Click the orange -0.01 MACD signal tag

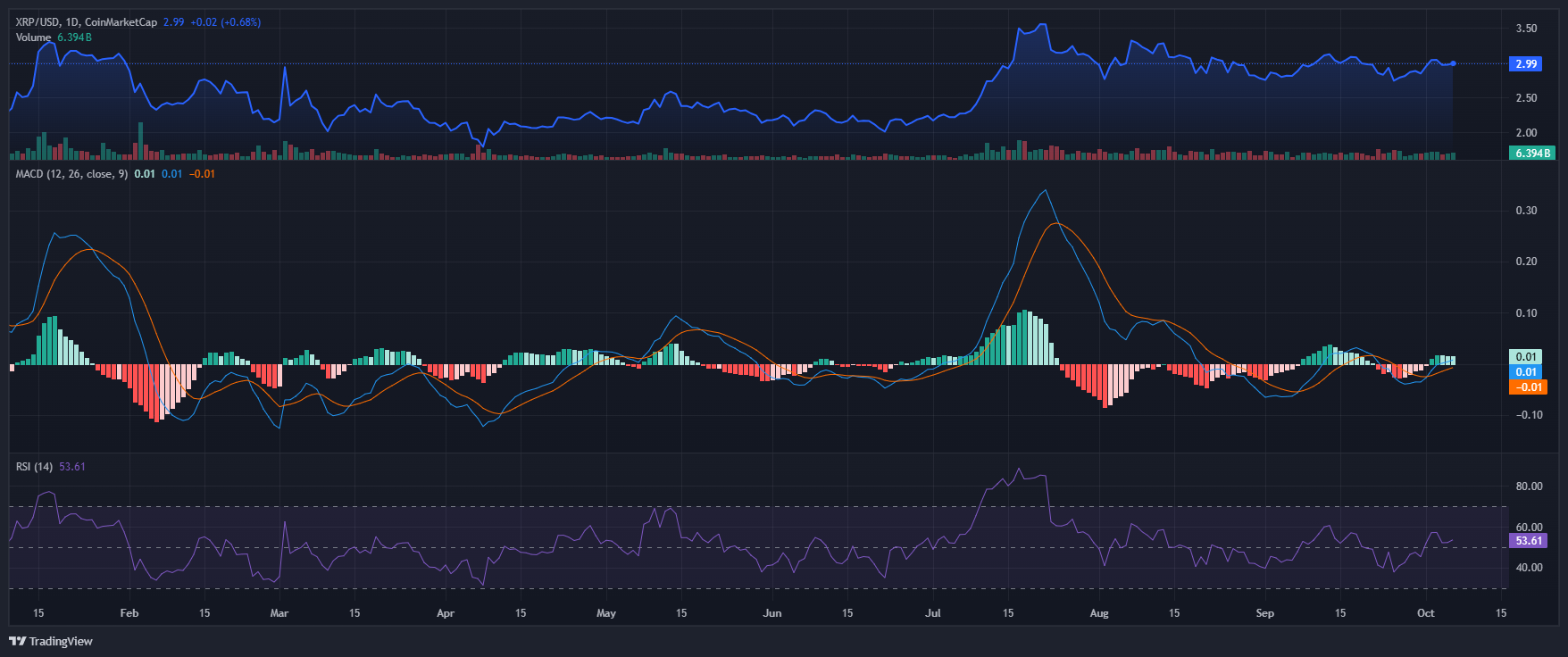click(1527, 387)
